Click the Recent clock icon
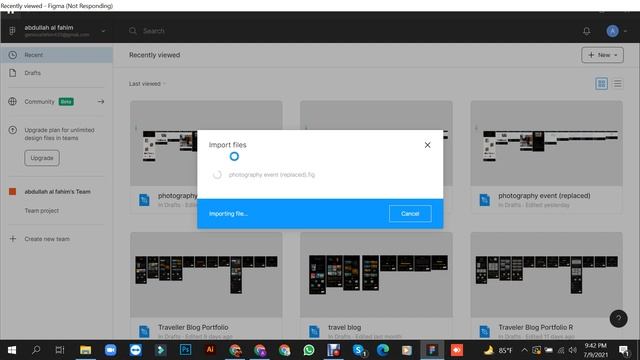640x360 pixels. pos(13,55)
